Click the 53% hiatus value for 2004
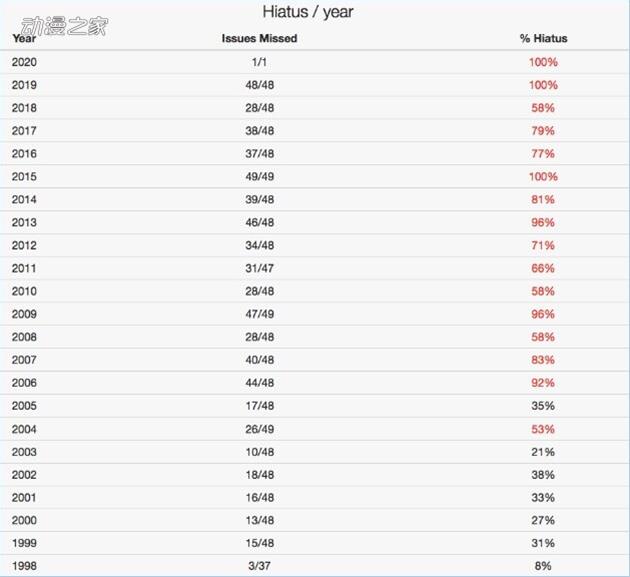The height and width of the screenshot is (577, 630). pyautogui.click(x=543, y=429)
